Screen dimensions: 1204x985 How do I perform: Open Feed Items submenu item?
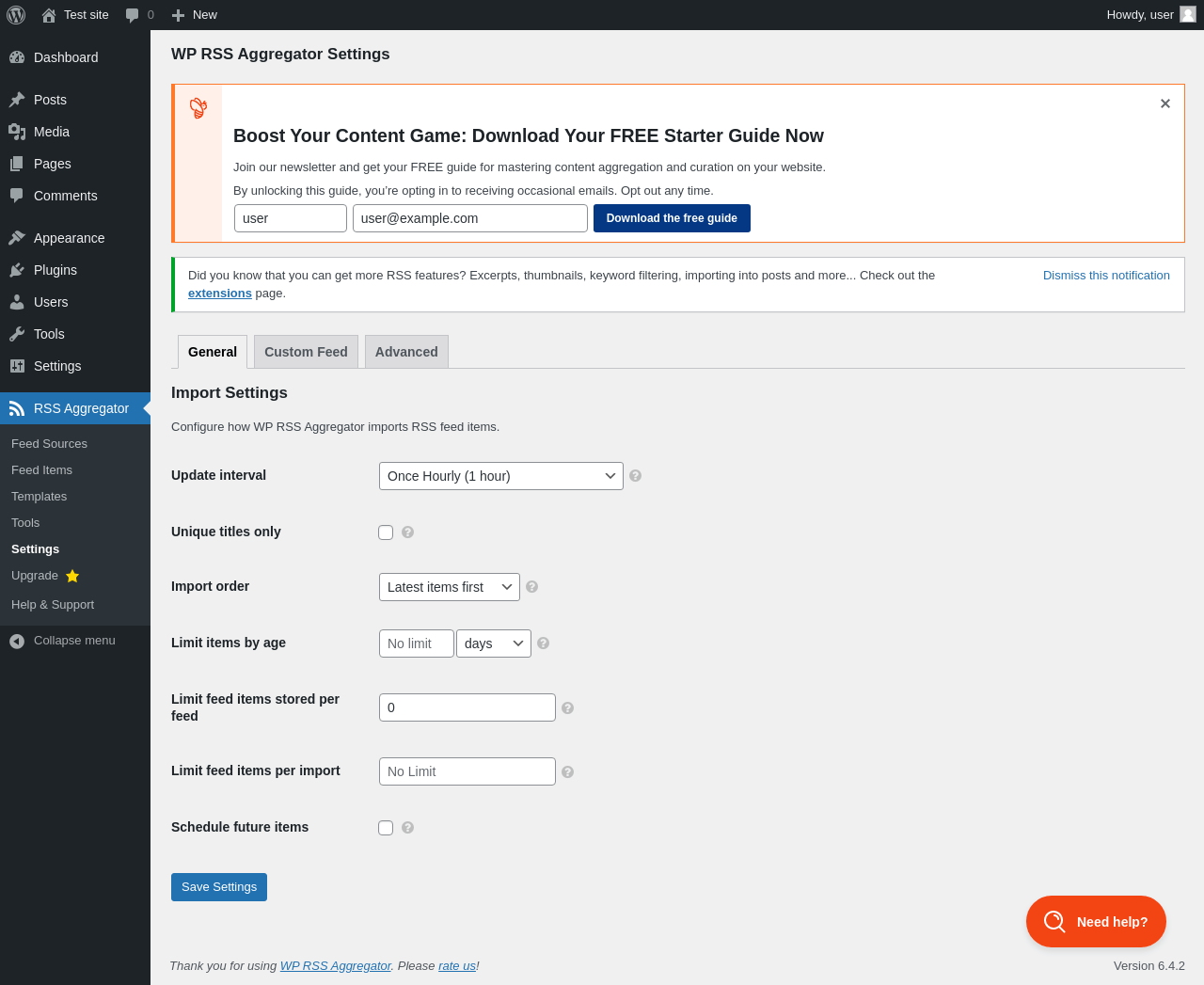[x=41, y=470]
